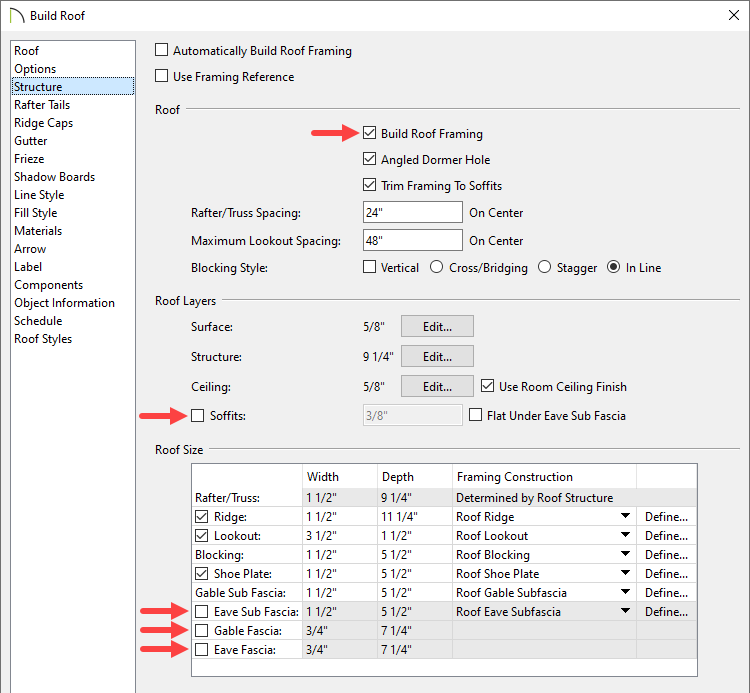The width and height of the screenshot is (750, 693).
Task: Open Roof Ridge framing dropdown
Action: click(x=625, y=516)
